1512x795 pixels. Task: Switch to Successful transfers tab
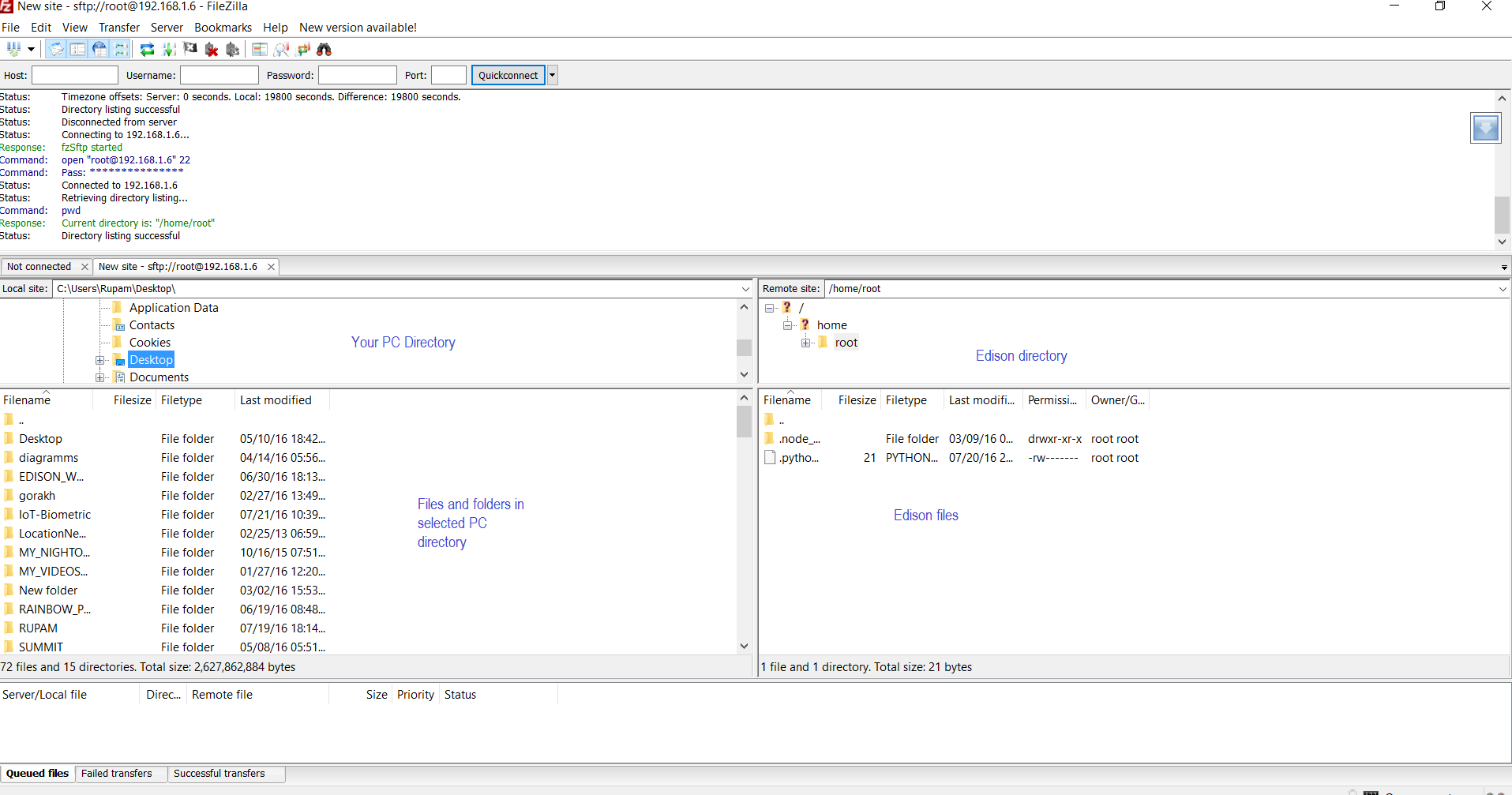point(219,774)
